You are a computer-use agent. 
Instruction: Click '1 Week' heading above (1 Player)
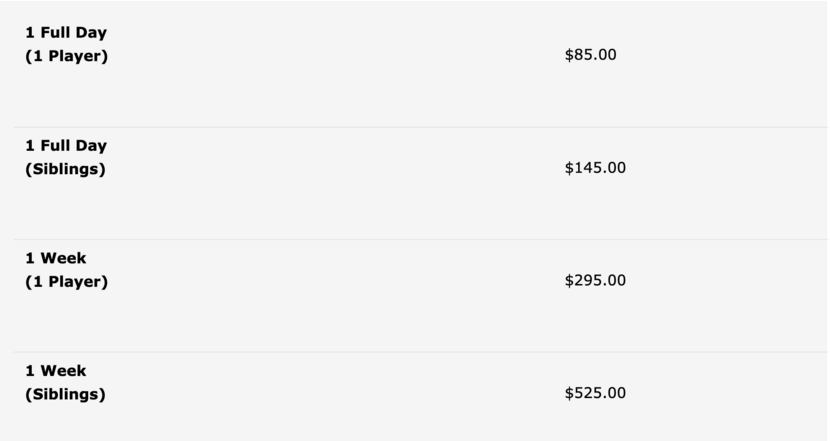[x=56, y=258]
